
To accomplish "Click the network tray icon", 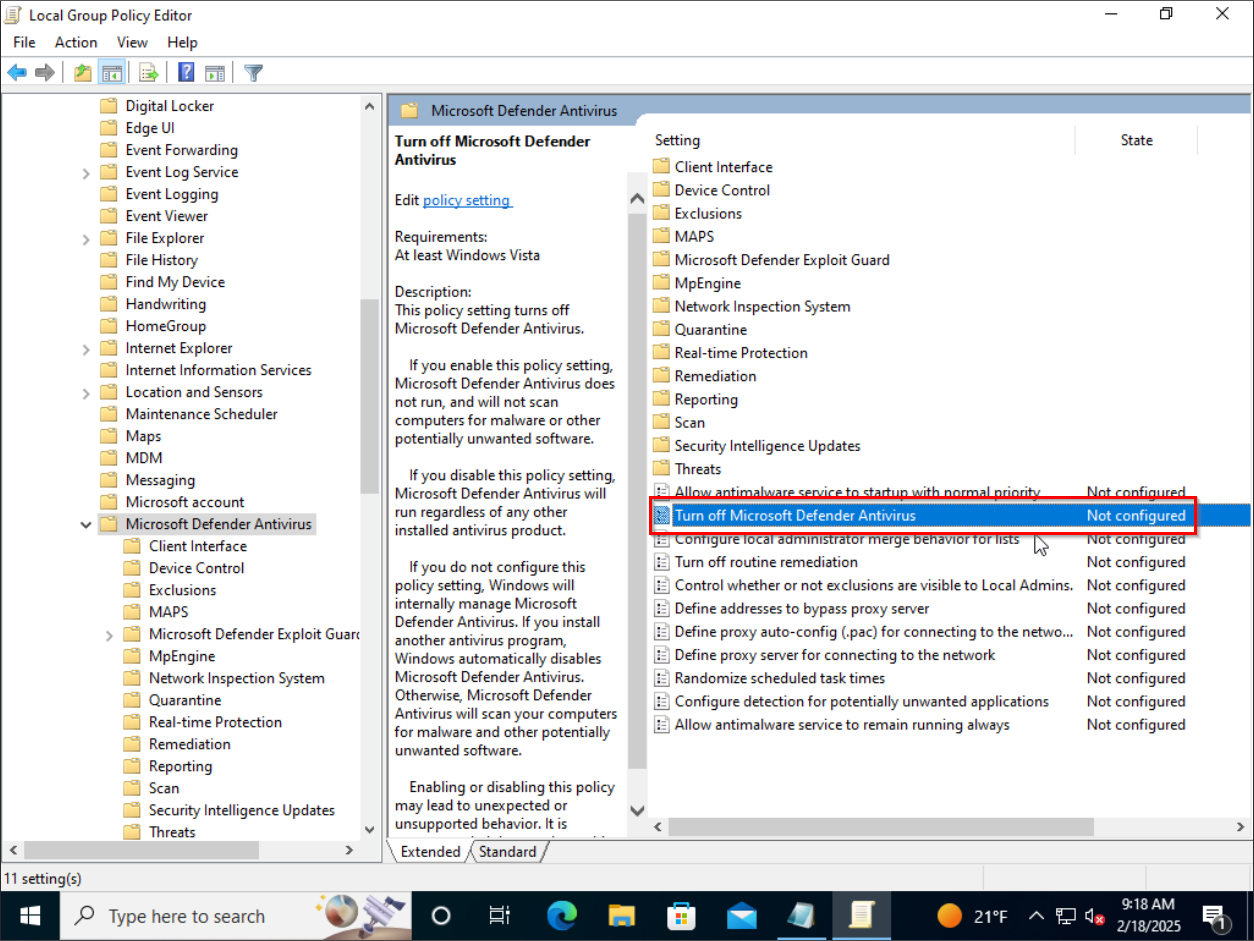I will [x=1065, y=916].
